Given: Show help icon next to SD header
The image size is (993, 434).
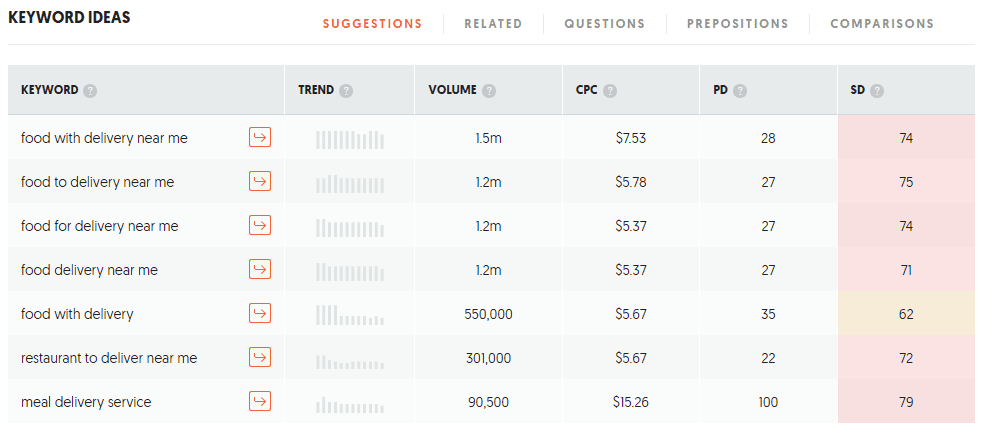Looking at the screenshot, I should click(877, 91).
